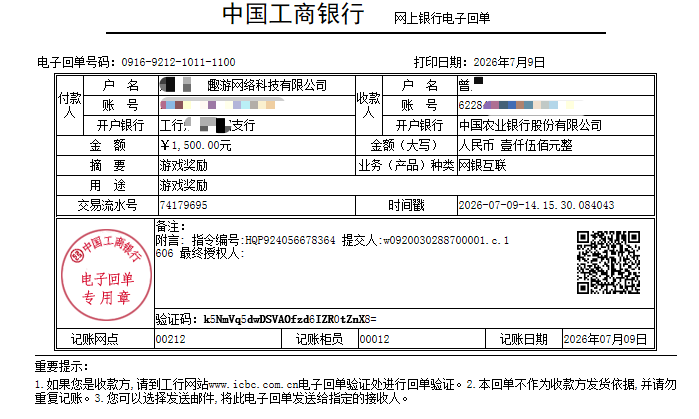Image resolution: width=699 pixels, height=419 pixels.
Task: Select amount ¥1,500.00元
Action: point(196,145)
